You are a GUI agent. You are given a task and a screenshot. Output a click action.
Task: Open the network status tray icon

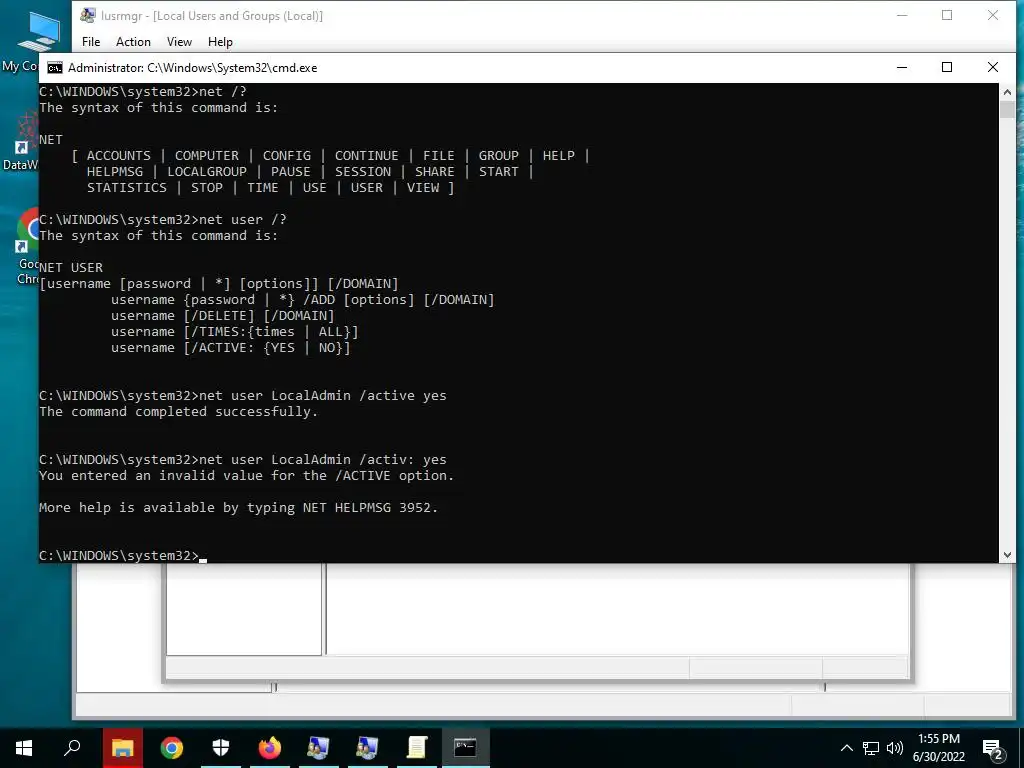pos(871,748)
